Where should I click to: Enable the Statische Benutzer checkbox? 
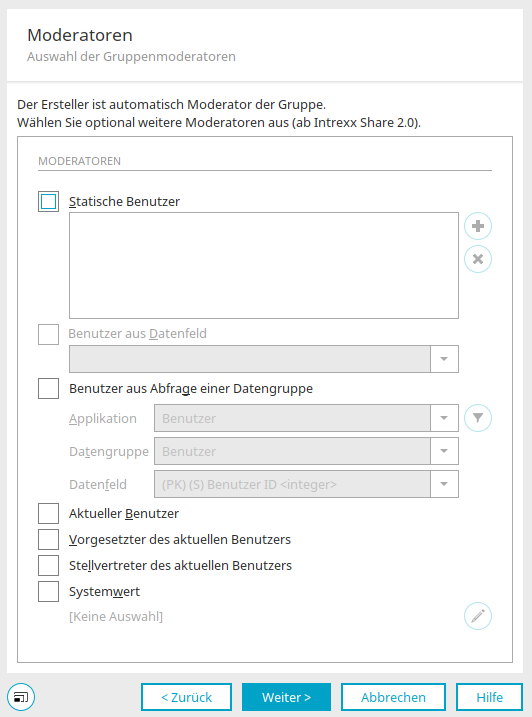(x=48, y=202)
